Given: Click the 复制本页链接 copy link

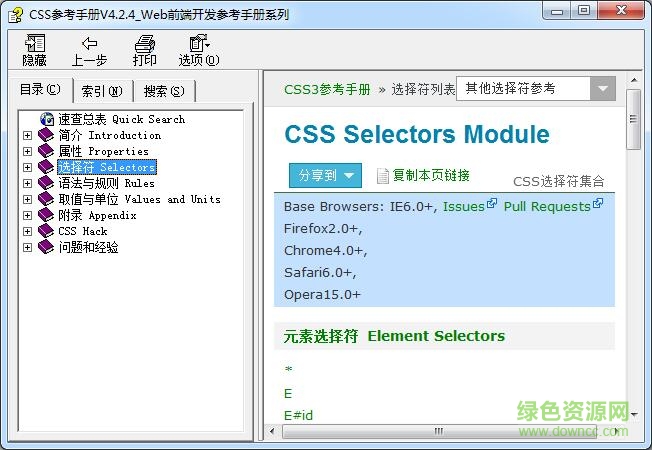Looking at the screenshot, I should tap(431, 175).
